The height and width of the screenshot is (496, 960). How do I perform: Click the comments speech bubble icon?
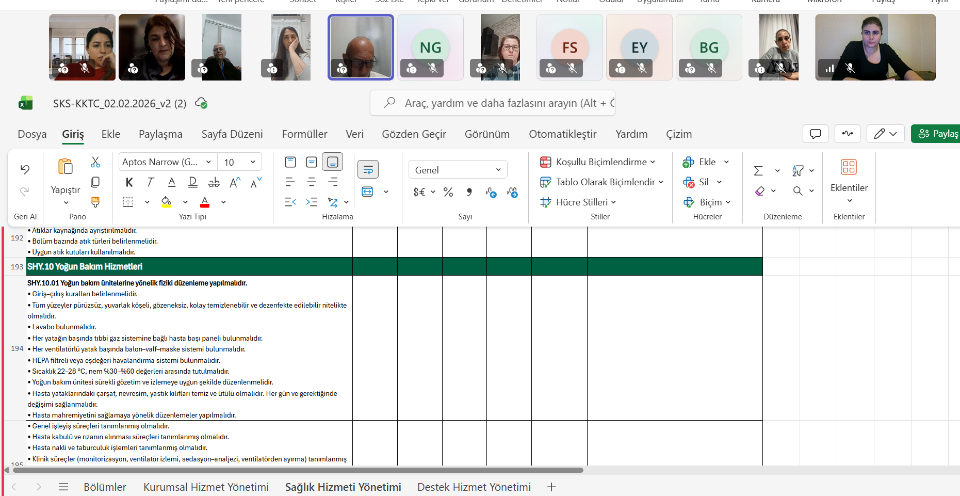[815, 134]
